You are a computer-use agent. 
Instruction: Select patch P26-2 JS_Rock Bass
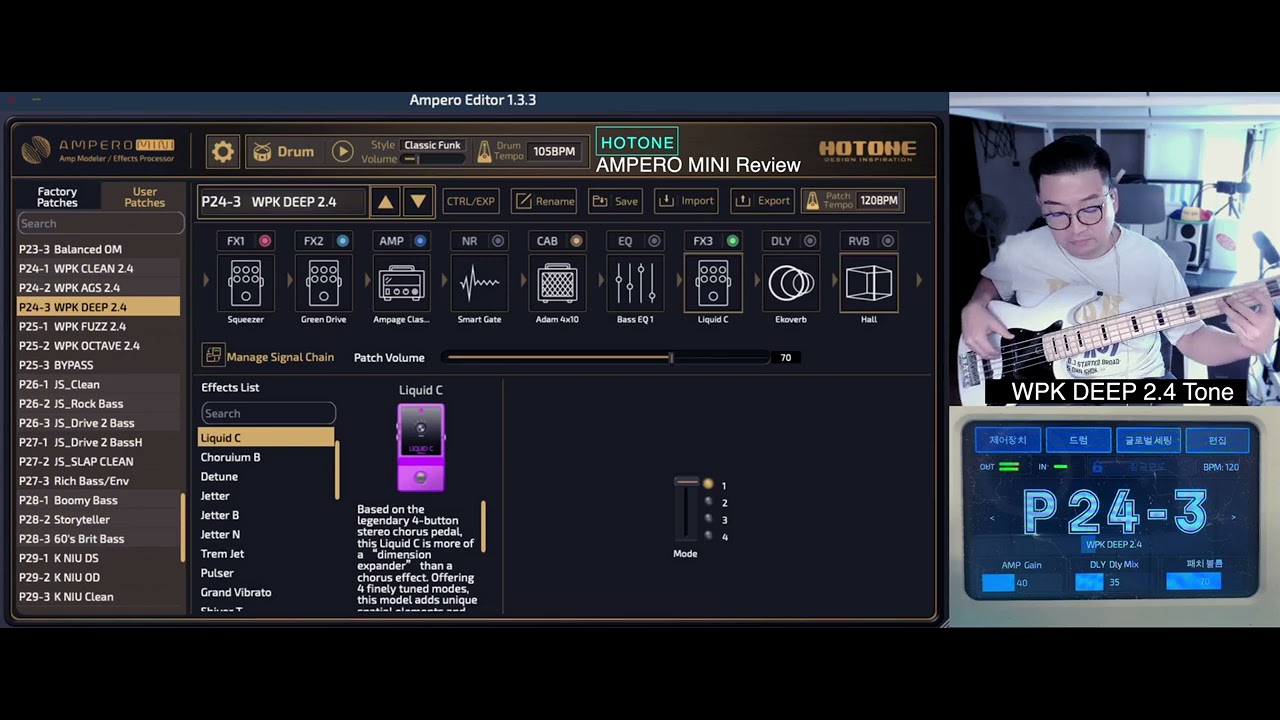click(98, 404)
